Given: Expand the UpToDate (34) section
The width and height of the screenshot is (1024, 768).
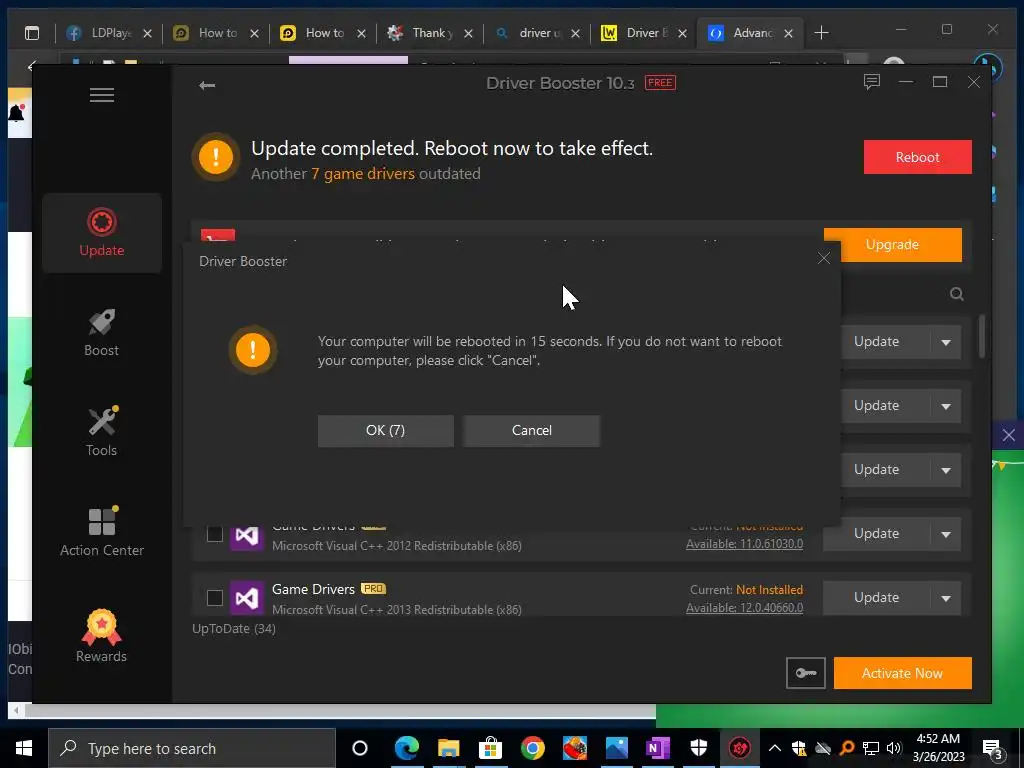Looking at the screenshot, I should pos(234,628).
